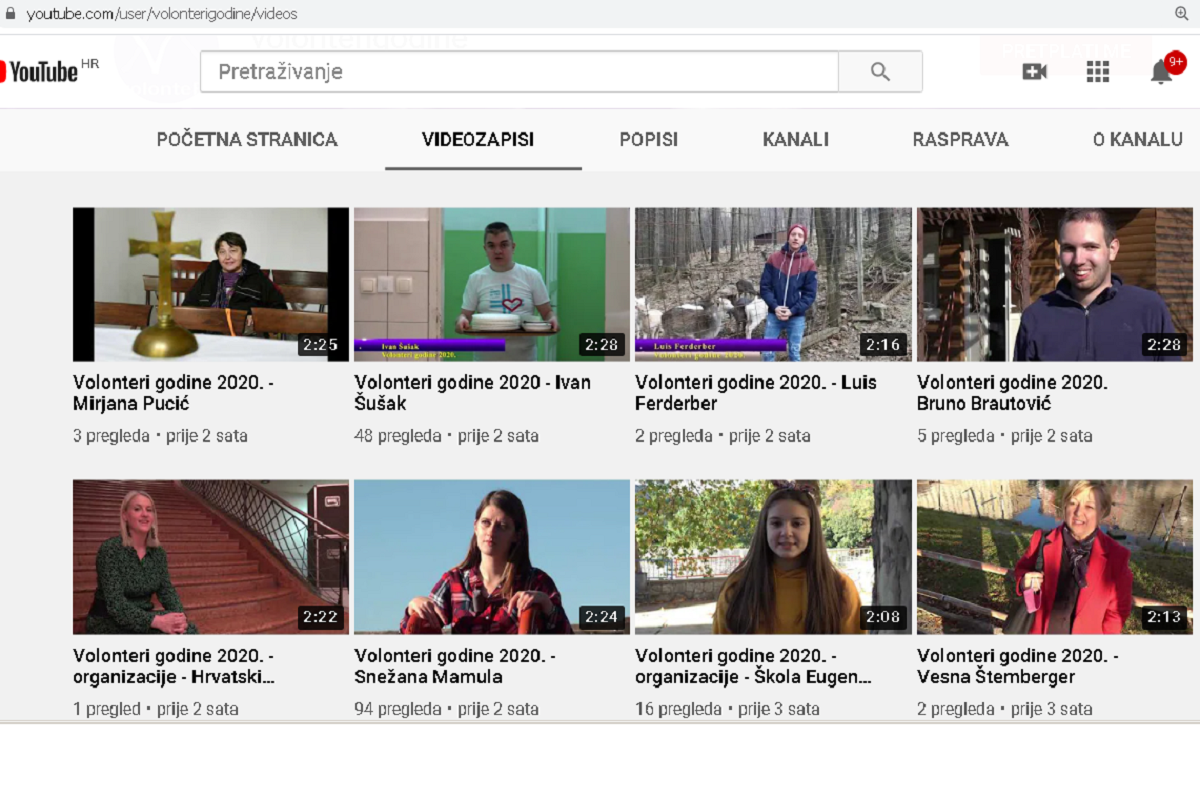Viewport: 1200px width, 800px height.
Task: Click the browser zoom magnifier icon
Action: tap(1181, 13)
